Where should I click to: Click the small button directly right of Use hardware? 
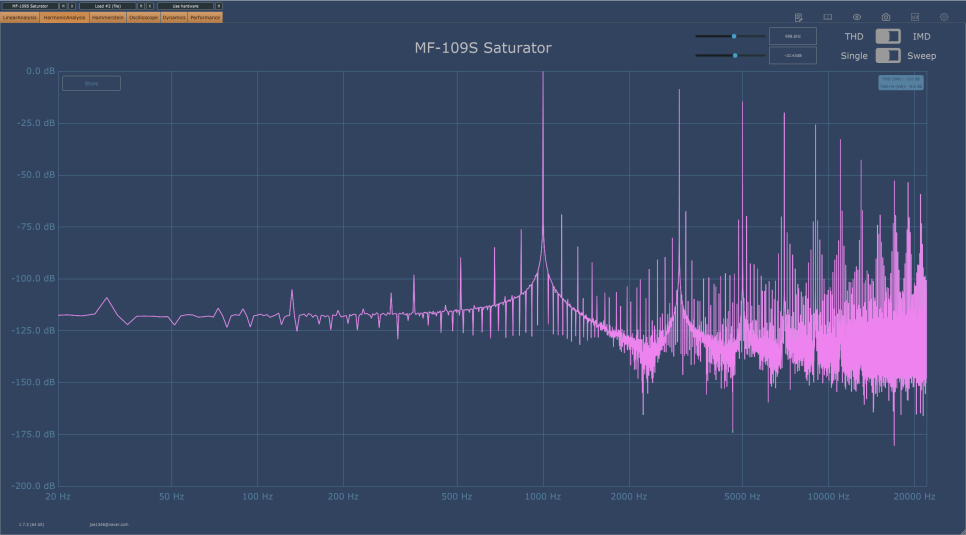219,6
